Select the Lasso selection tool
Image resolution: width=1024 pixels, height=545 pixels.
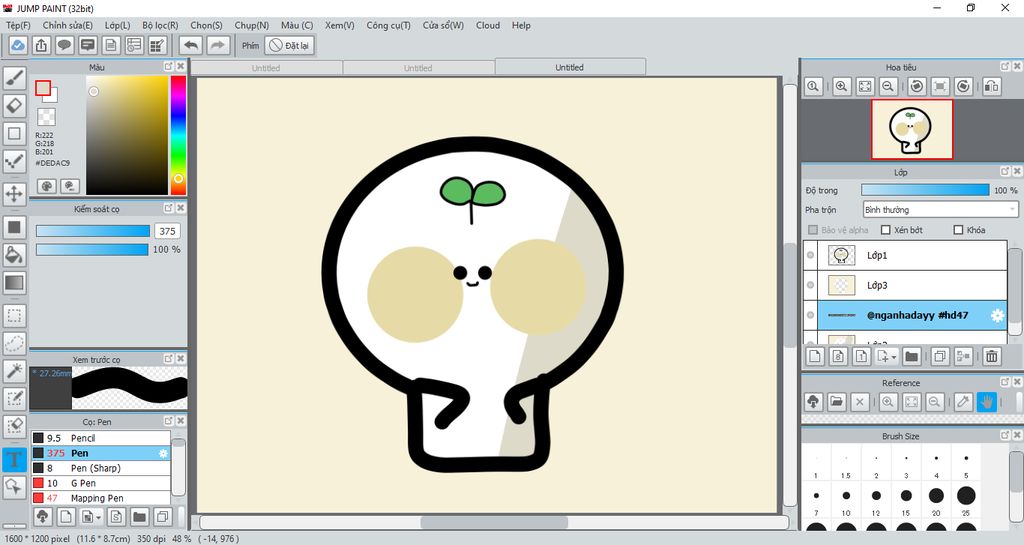click(14, 343)
